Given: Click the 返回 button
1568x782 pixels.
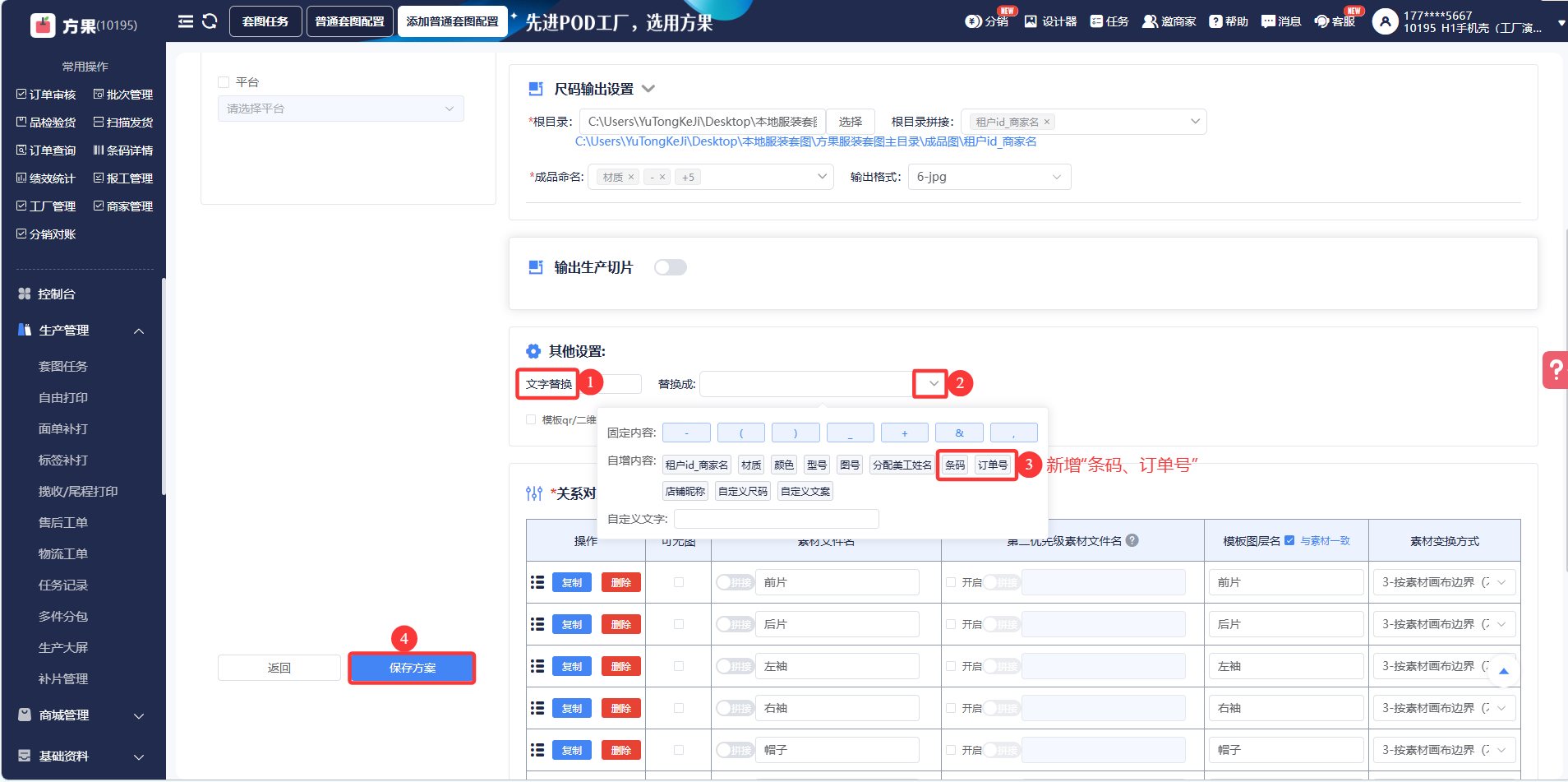Looking at the screenshot, I should (279, 668).
